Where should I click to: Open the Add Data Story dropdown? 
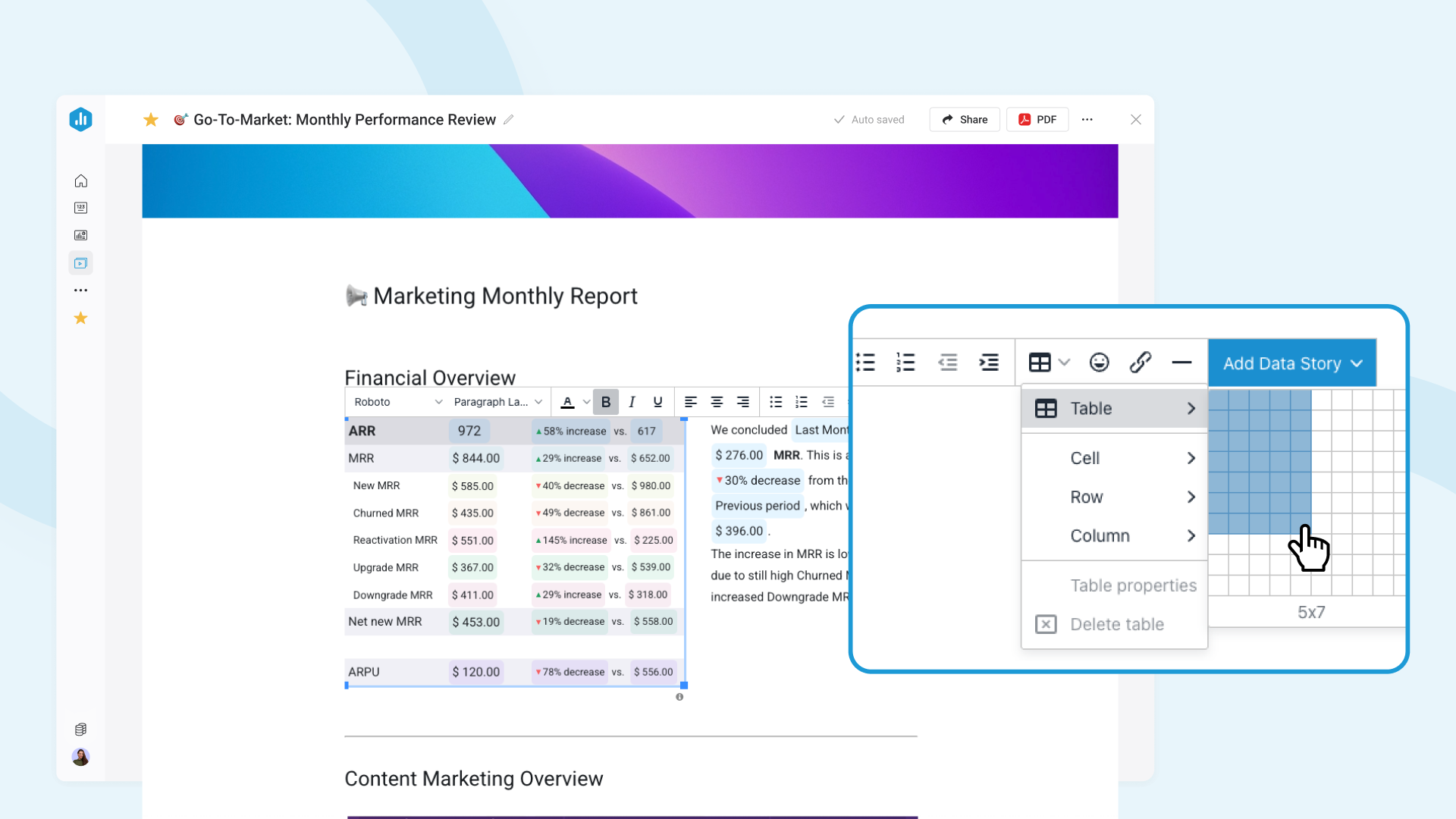[1292, 363]
